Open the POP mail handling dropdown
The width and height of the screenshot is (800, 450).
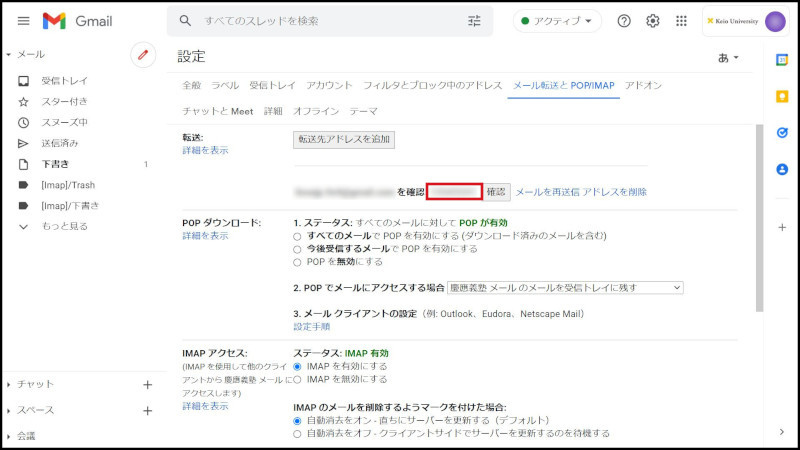[565, 288]
